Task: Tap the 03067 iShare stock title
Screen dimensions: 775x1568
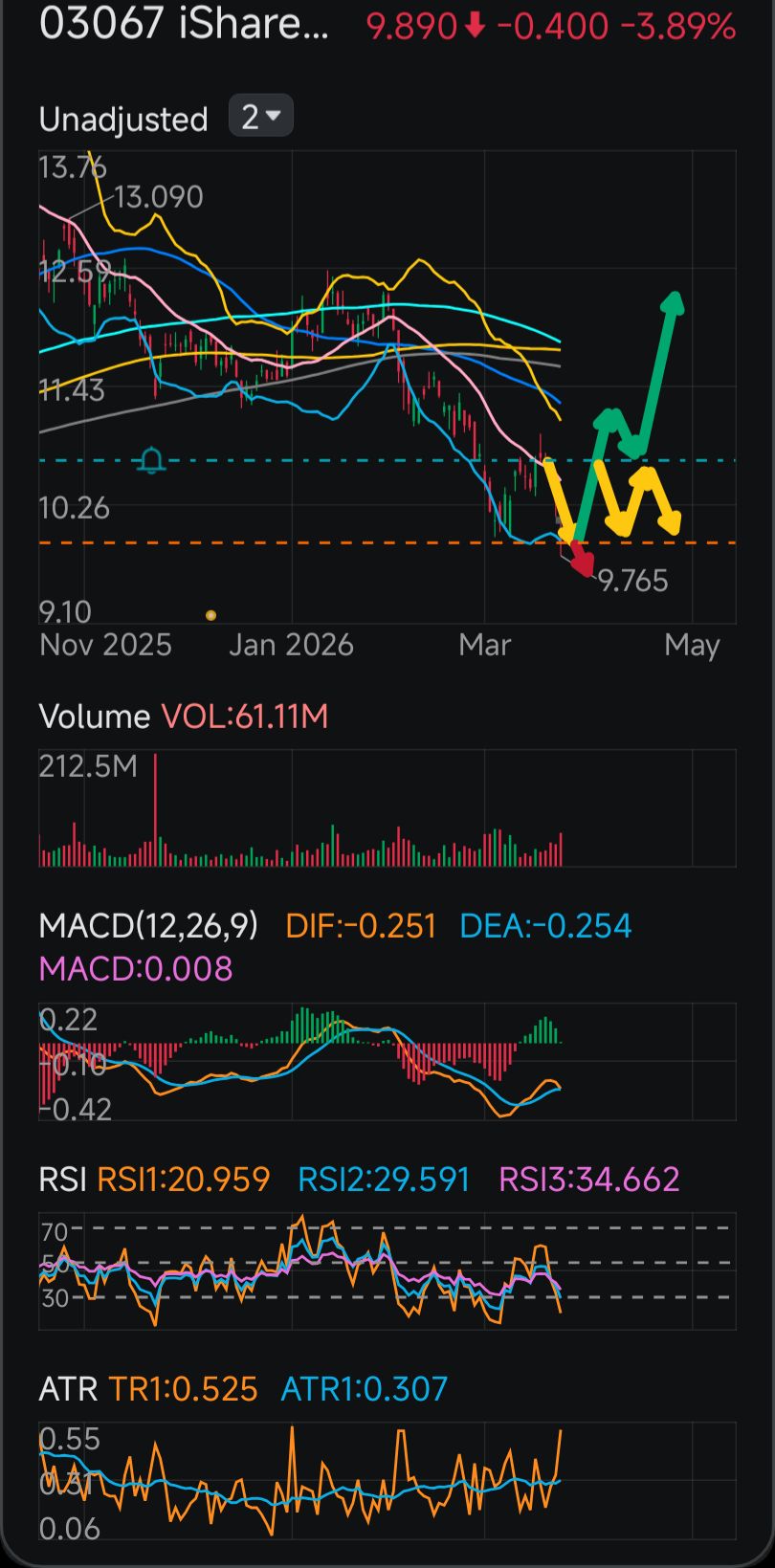Action: click(x=184, y=26)
